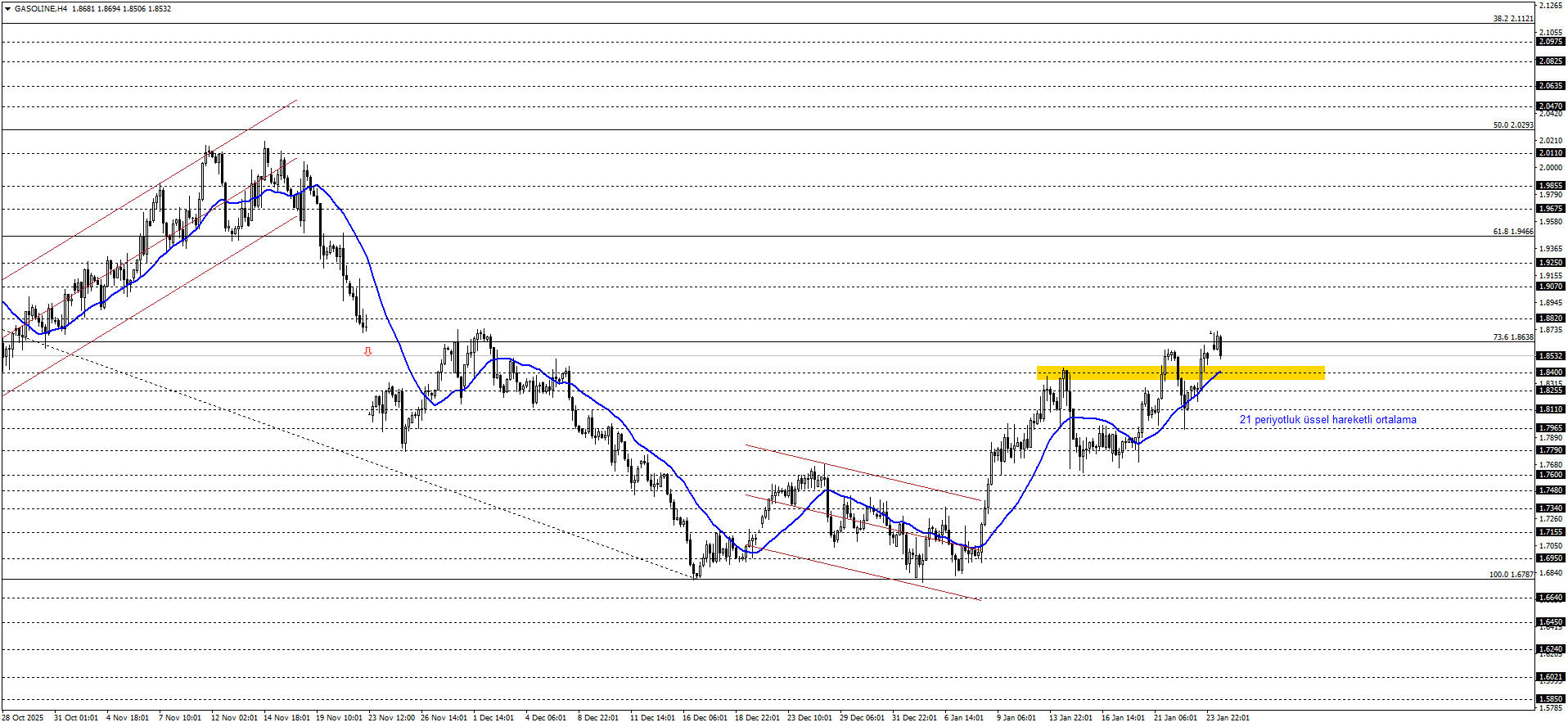This screenshot has width=1568, height=727.
Task: Click the 73.6 1.8638 Fibonacci level label
Action: tap(1512, 337)
